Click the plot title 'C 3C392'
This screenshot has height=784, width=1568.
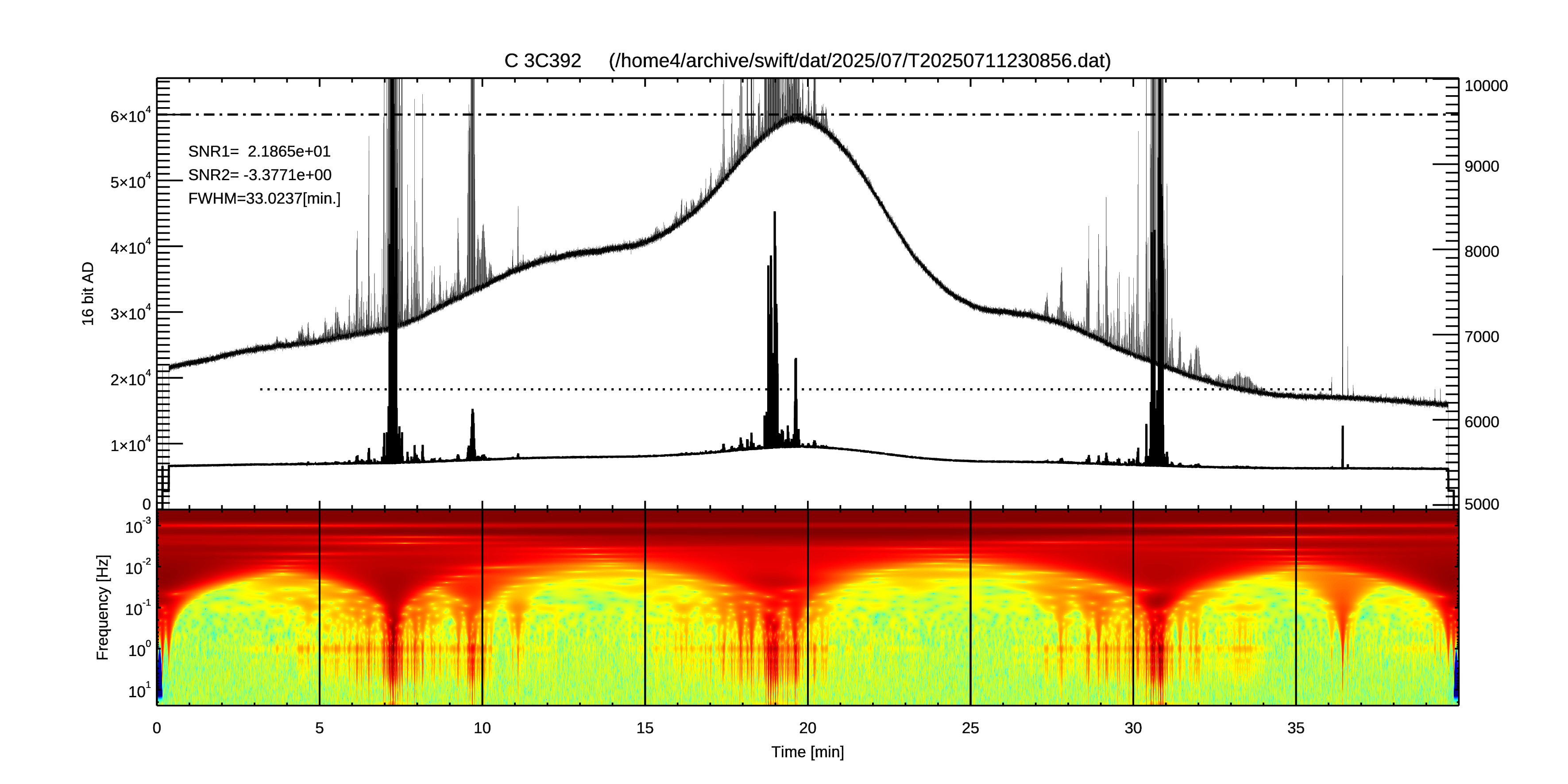point(542,61)
